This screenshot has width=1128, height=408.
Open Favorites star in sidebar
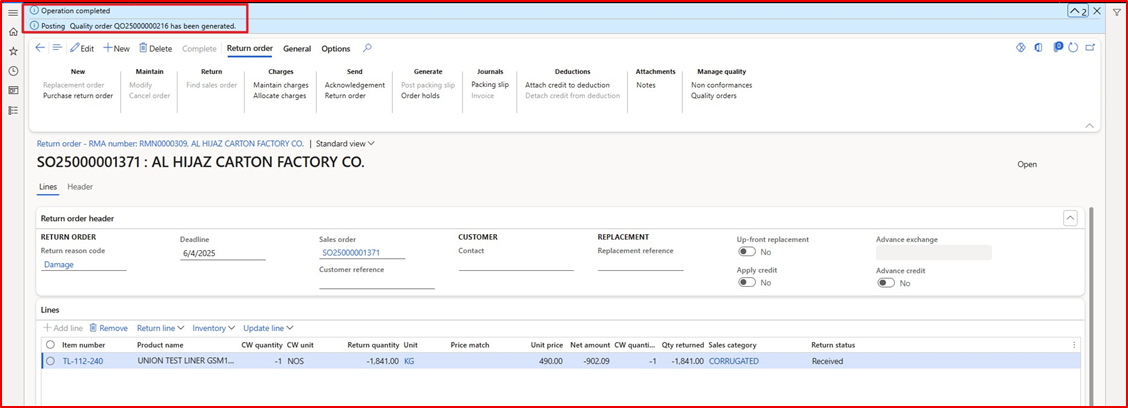13,51
